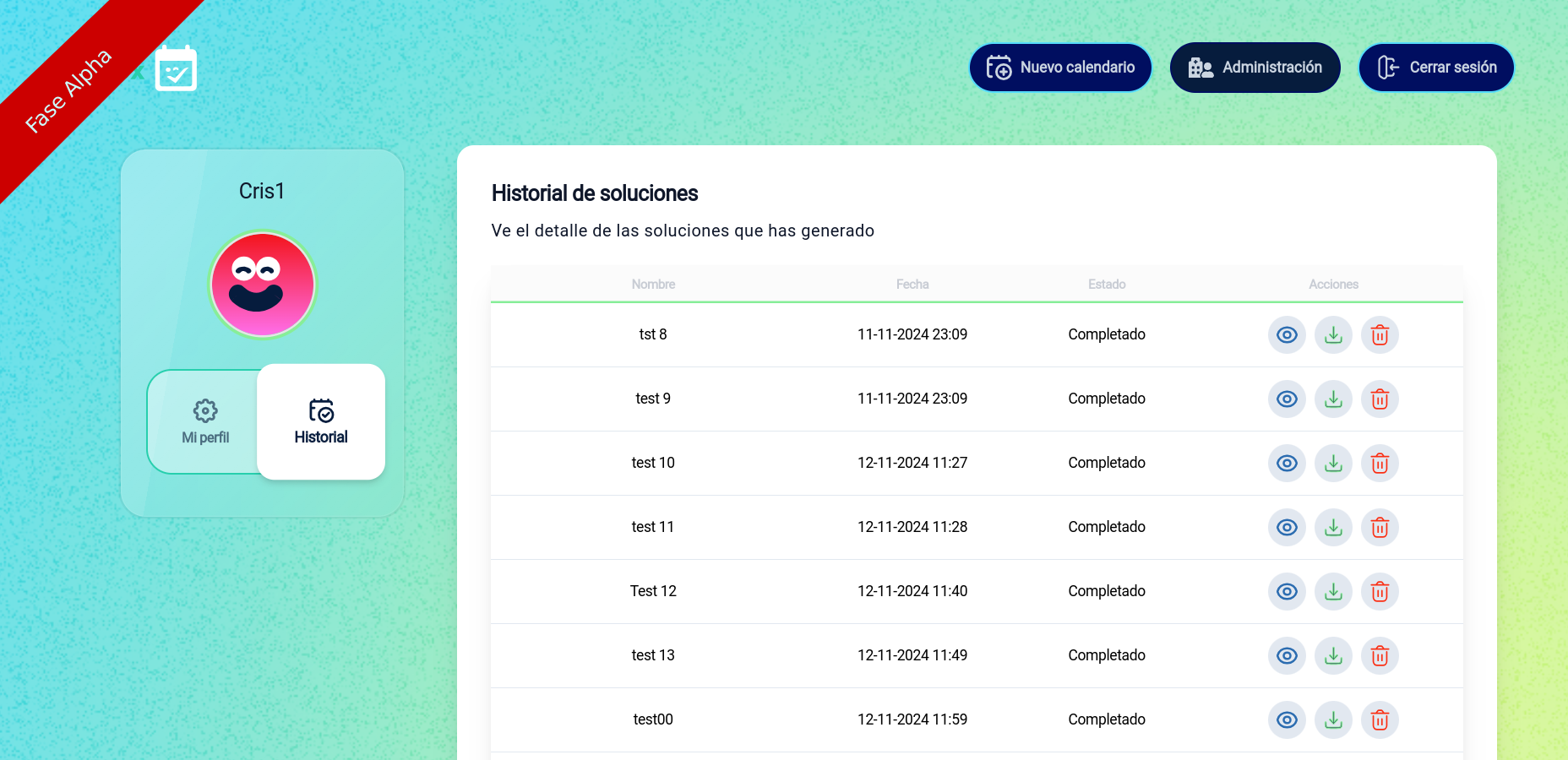Delete the test 10 solution
The image size is (1568, 760).
pos(1380,464)
